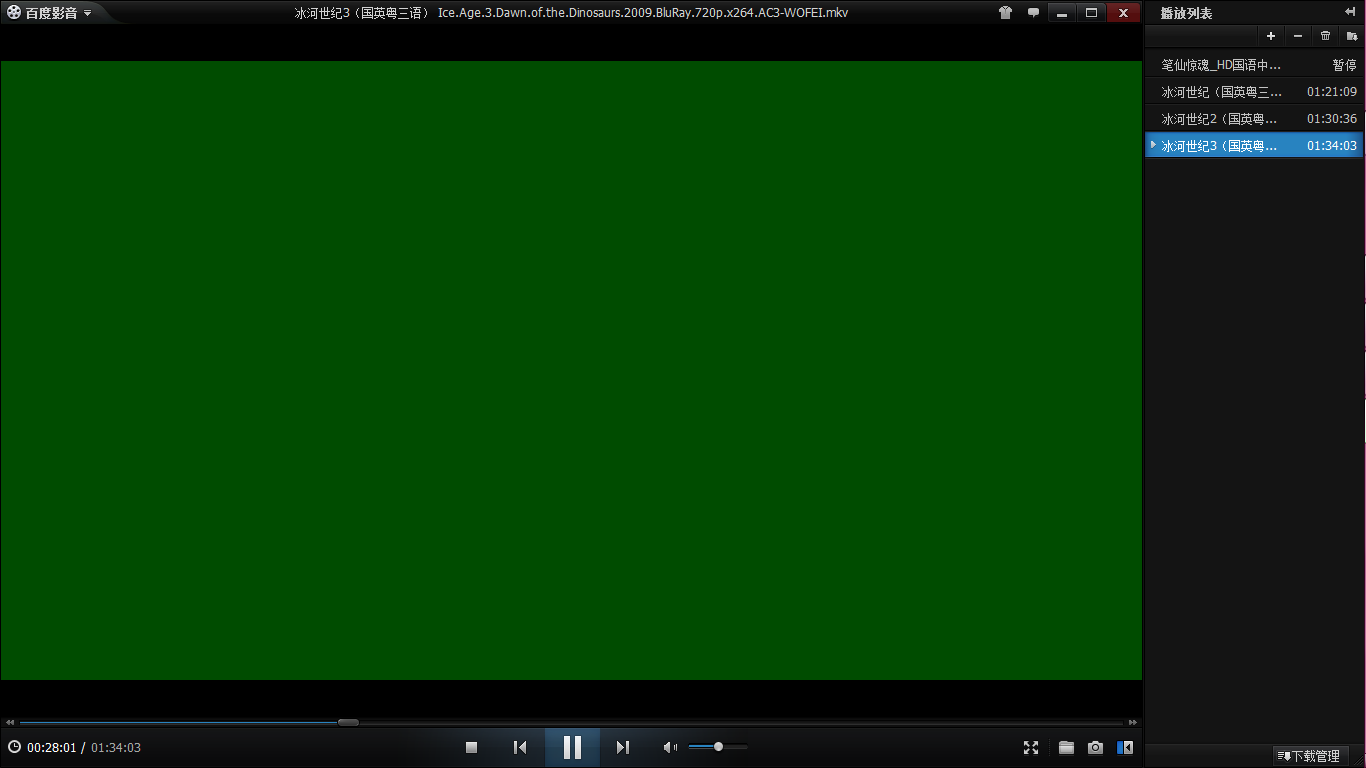Select 笔仙惊魂 playlist entry
This screenshot has width=1366, height=768.
click(1220, 65)
